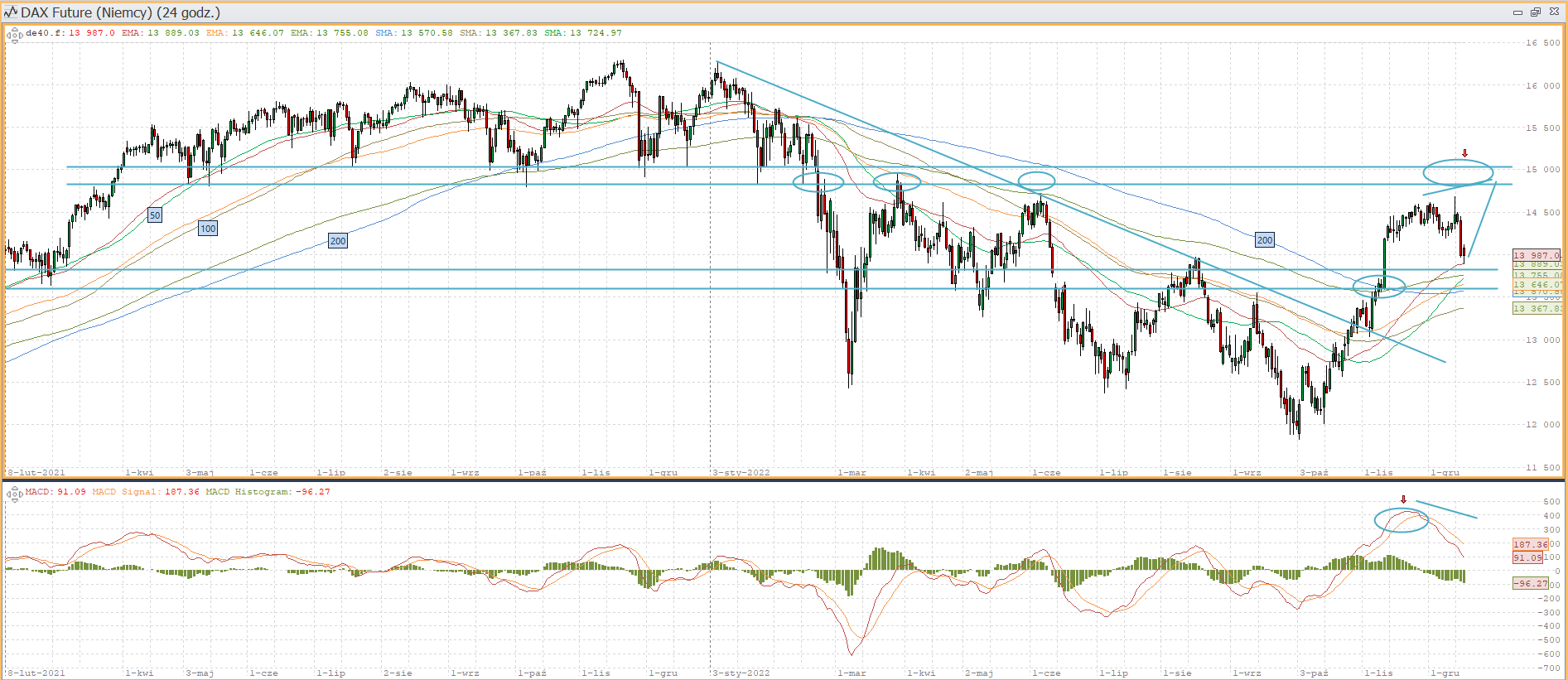The height and width of the screenshot is (680, 1568).
Task: Restore down the DAX Future chart window
Action: (1535, 12)
